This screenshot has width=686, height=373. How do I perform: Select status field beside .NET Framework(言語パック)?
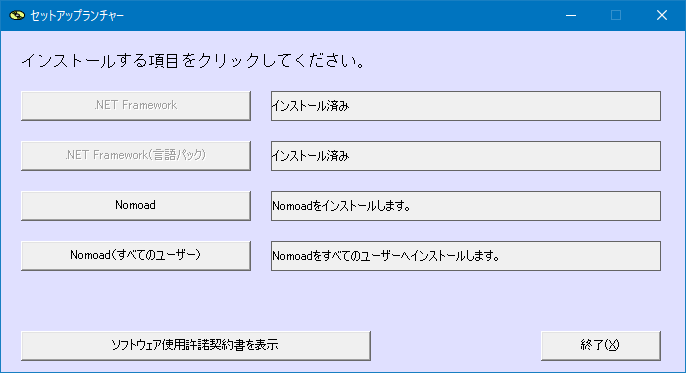tap(466, 156)
